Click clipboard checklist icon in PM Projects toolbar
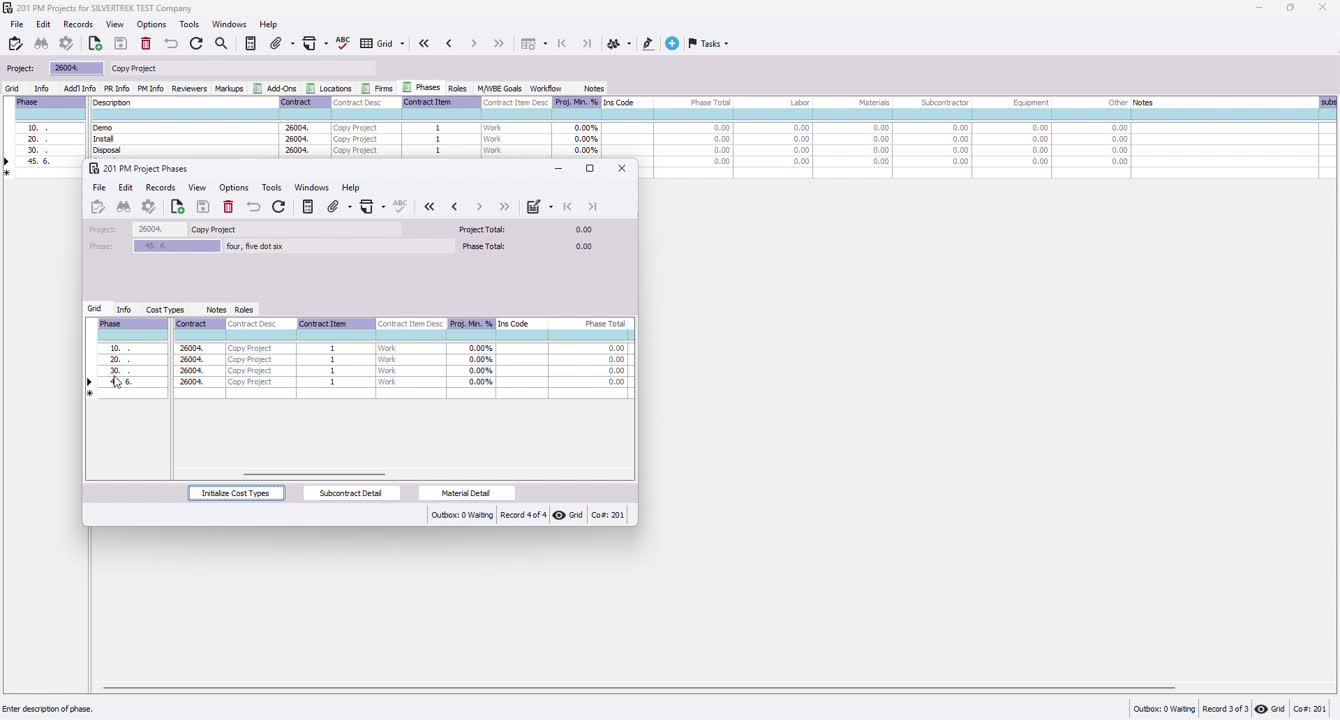This screenshot has height=720, width=1340. click(15, 44)
